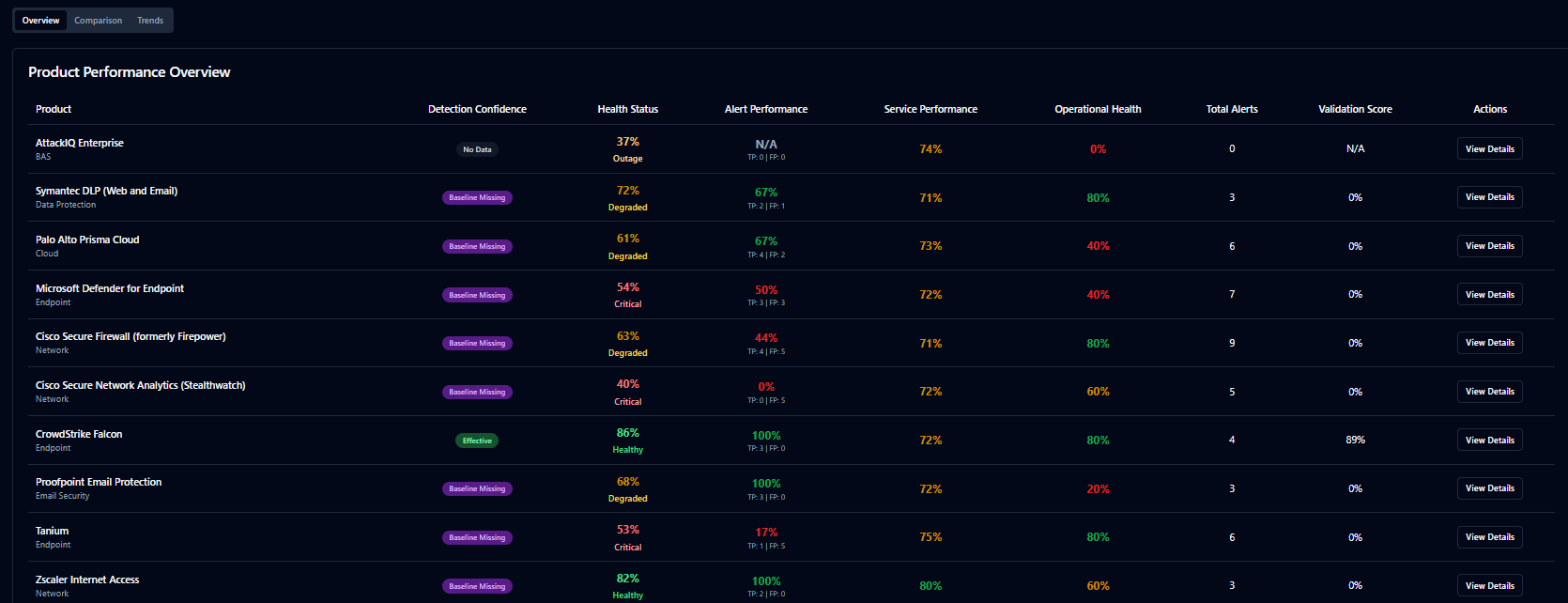Click the Effective badge for CrowdStrike Falcon
The width and height of the screenshot is (1568, 603).
coord(477,441)
